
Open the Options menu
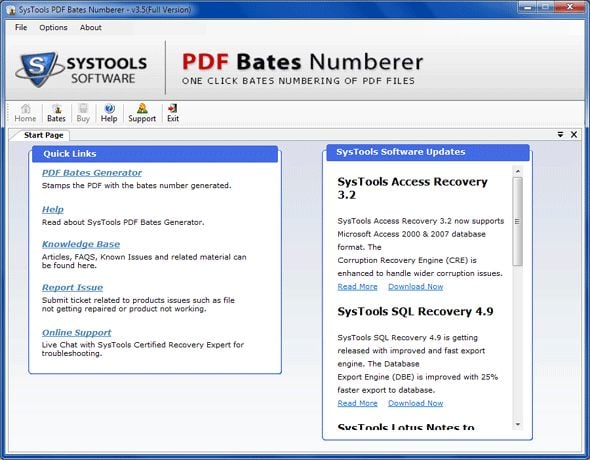coord(53,27)
